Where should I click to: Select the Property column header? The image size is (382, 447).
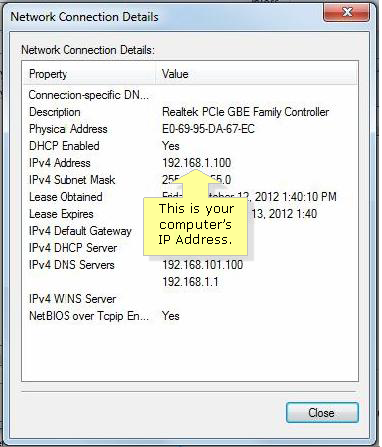[89, 74]
